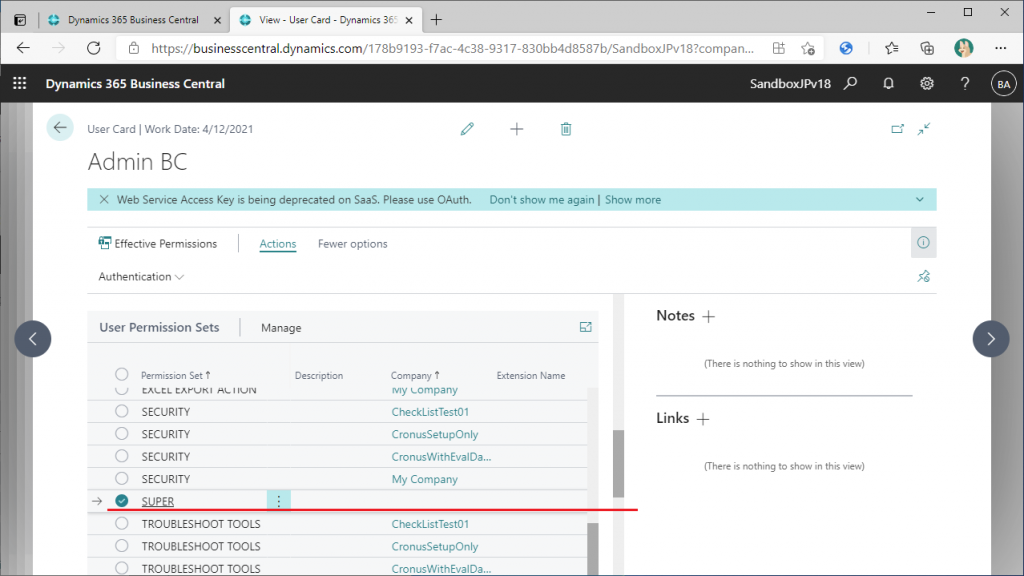Show the FactBox information pane icon
This screenshot has height=576, width=1024.
[923, 242]
